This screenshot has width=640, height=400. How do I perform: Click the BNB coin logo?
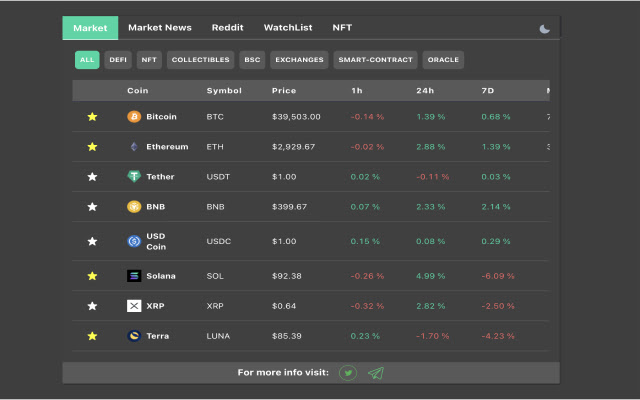[134, 207]
